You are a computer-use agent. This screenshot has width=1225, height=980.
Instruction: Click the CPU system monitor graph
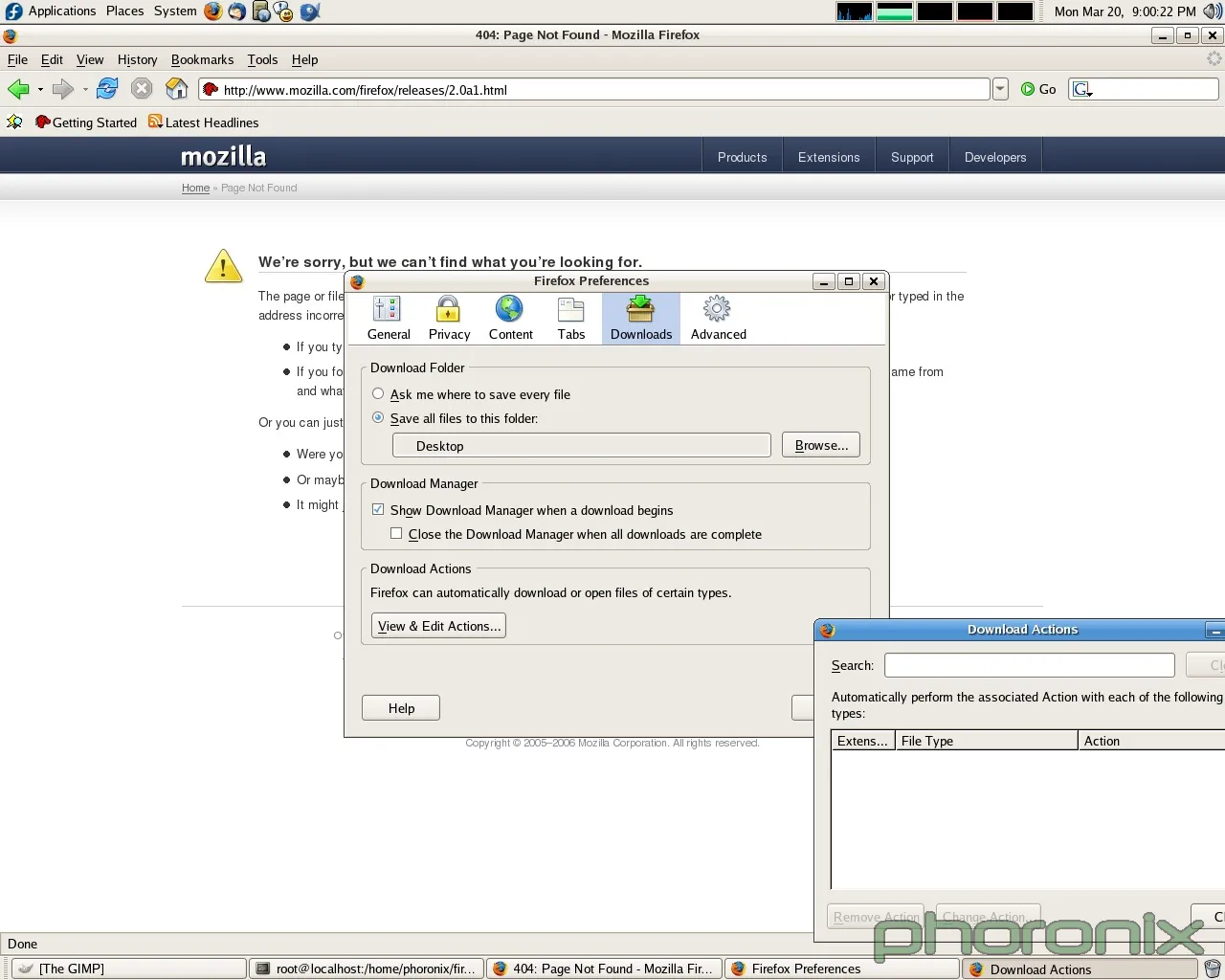tap(855, 11)
